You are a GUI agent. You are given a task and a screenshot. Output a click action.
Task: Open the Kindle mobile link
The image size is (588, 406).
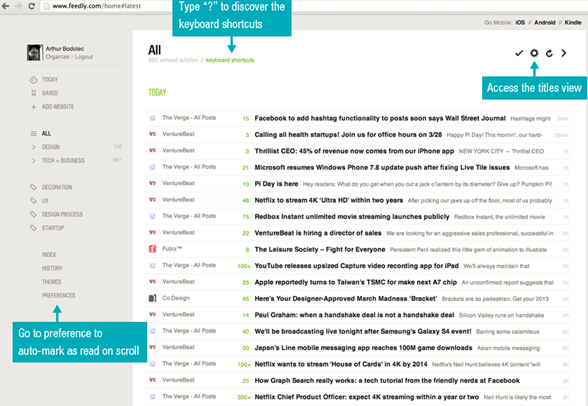573,22
